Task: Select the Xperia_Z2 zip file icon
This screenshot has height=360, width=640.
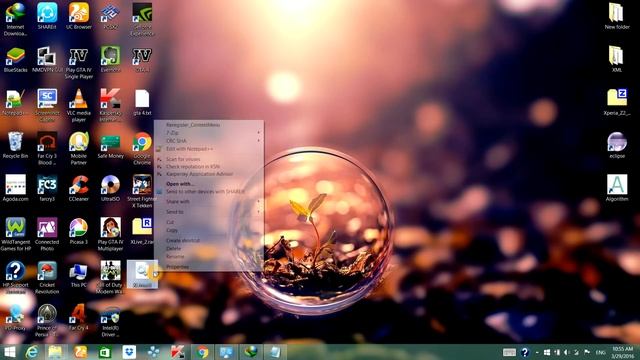Action: [617, 102]
